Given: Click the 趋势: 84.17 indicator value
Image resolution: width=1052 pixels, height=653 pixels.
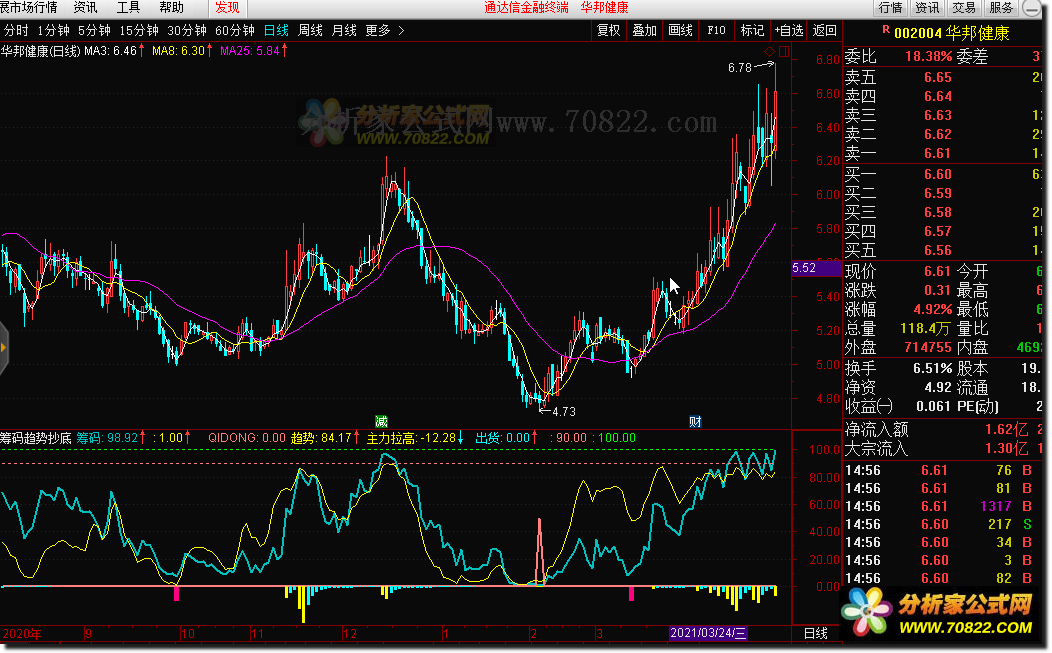Looking at the screenshot, I should tap(323, 438).
